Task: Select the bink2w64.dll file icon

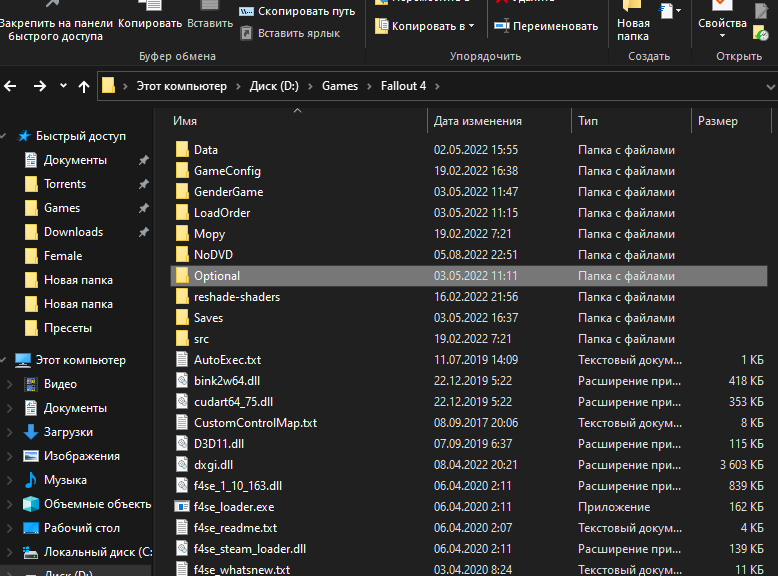Action: [181, 380]
